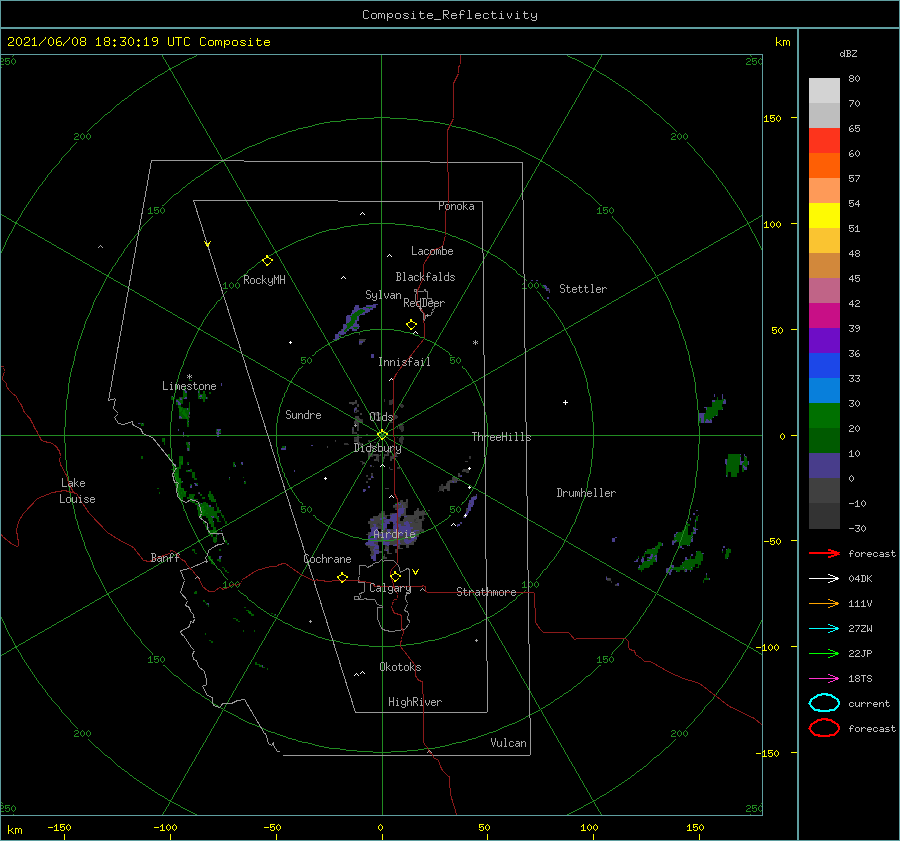Click the white plus marker west of Drumheller

click(x=565, y=402)
